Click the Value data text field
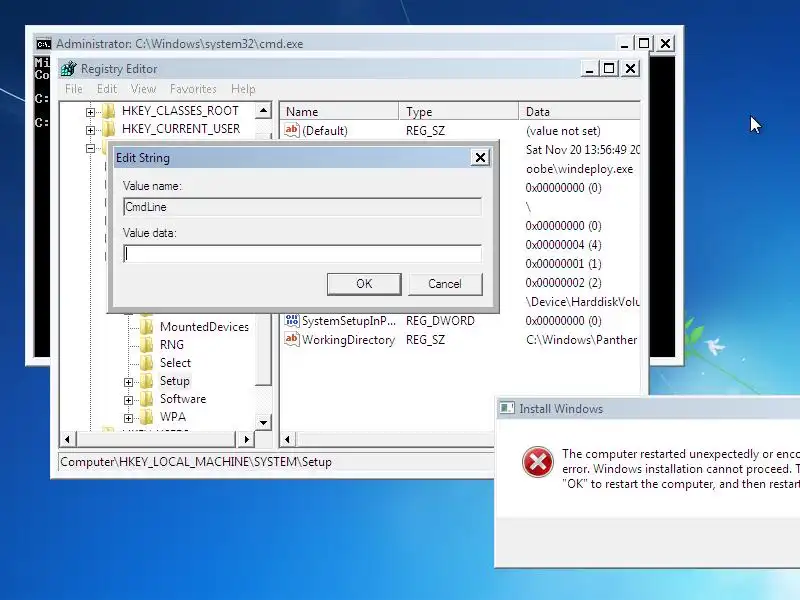 pyautogui.click(x=303, y=254)
